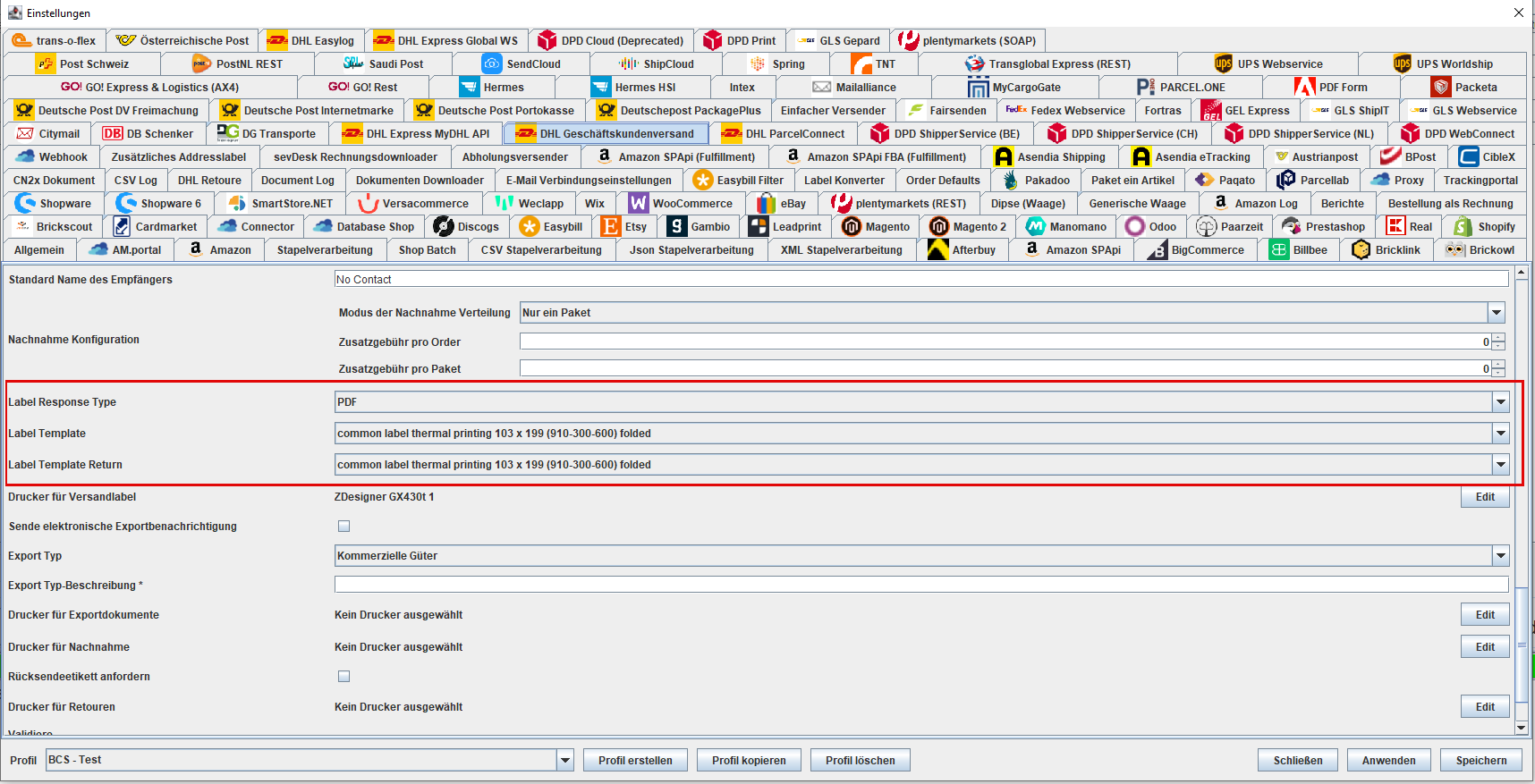
Task: Click the Shopware 6 logo icon
Action: click(x=126, y=203)
